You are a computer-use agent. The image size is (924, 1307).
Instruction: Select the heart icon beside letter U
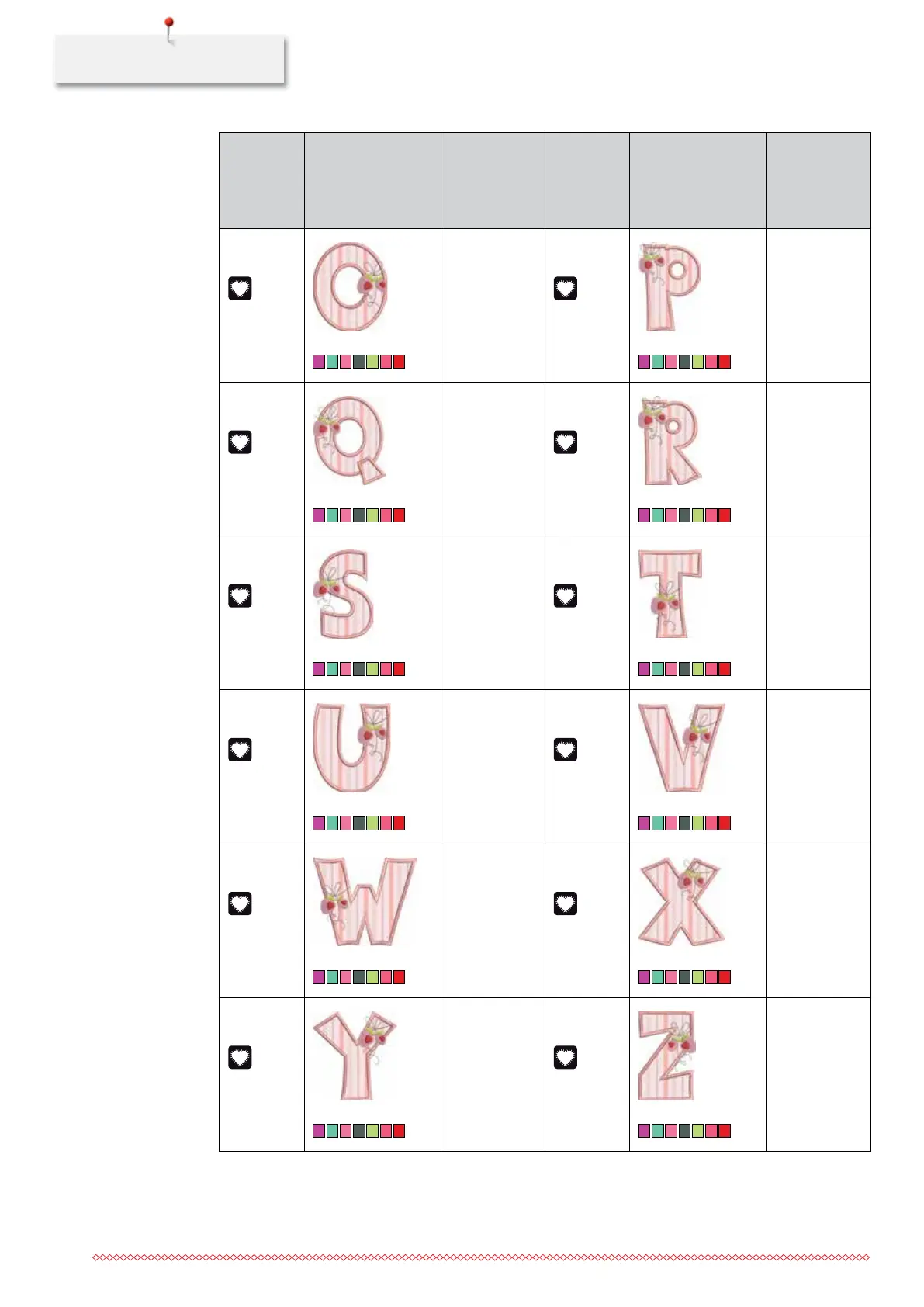tap(240, 750)
